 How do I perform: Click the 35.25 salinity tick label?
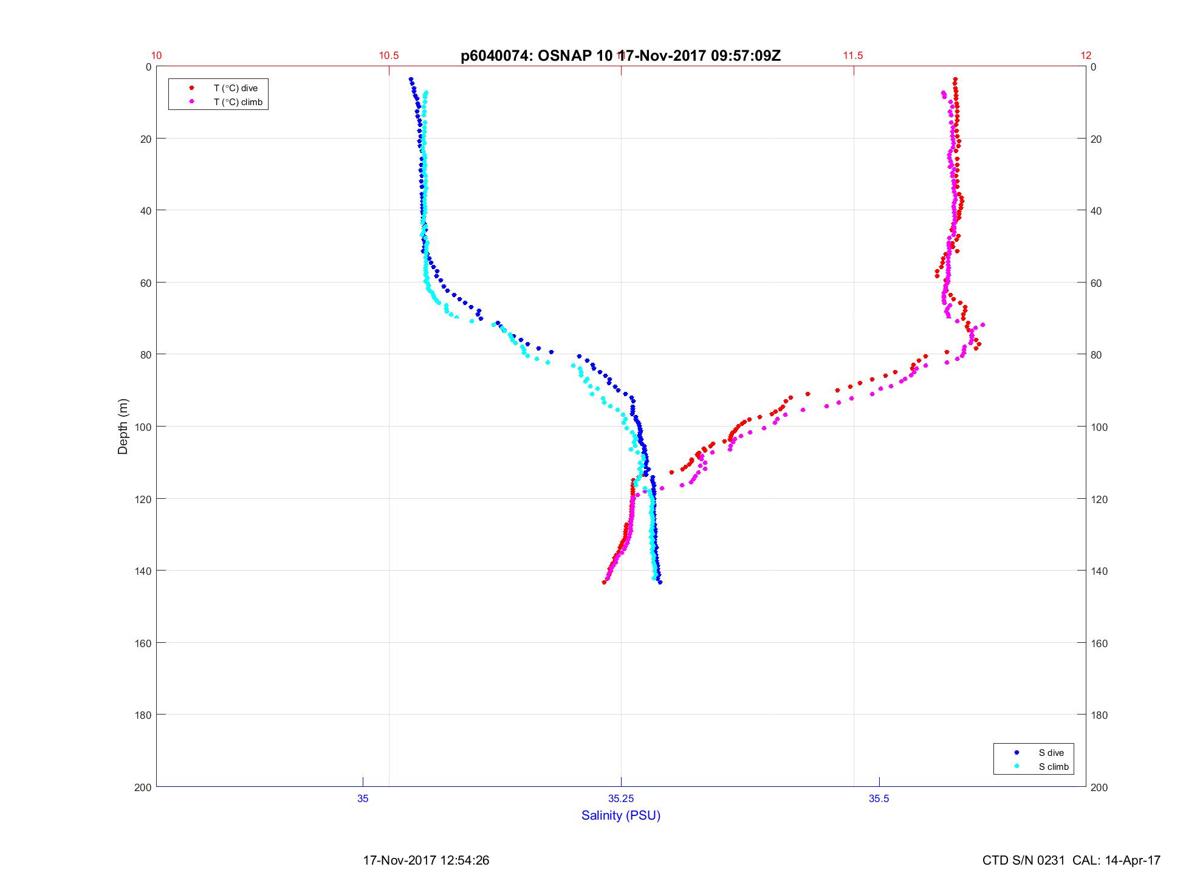tap(621, 799)
